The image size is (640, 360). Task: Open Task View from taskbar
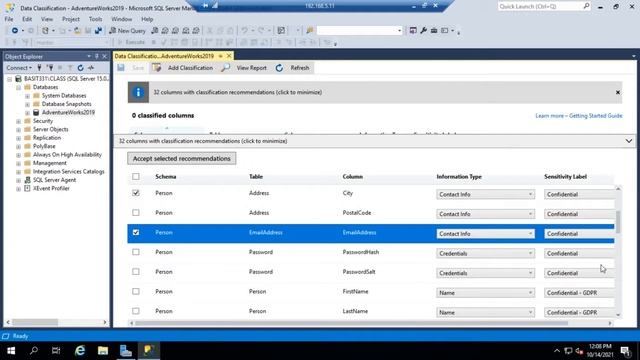pyautogui.click(x=56, y=350)
